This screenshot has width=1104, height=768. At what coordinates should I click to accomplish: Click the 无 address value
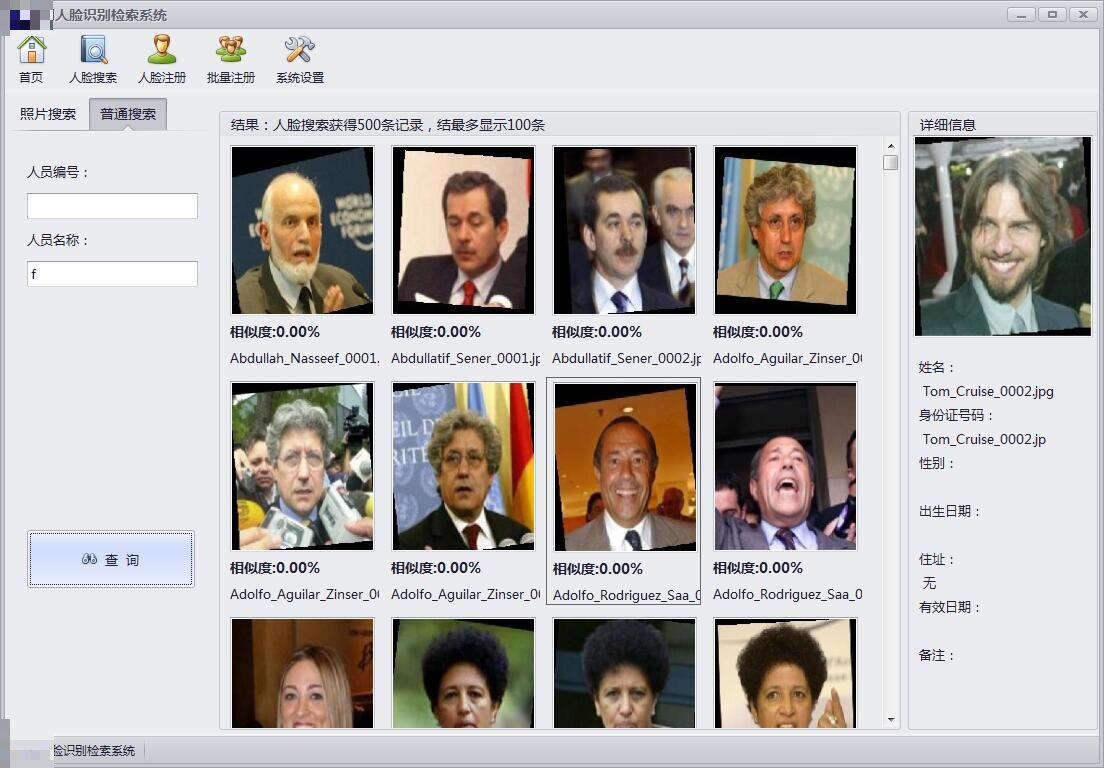coord(929,583)
